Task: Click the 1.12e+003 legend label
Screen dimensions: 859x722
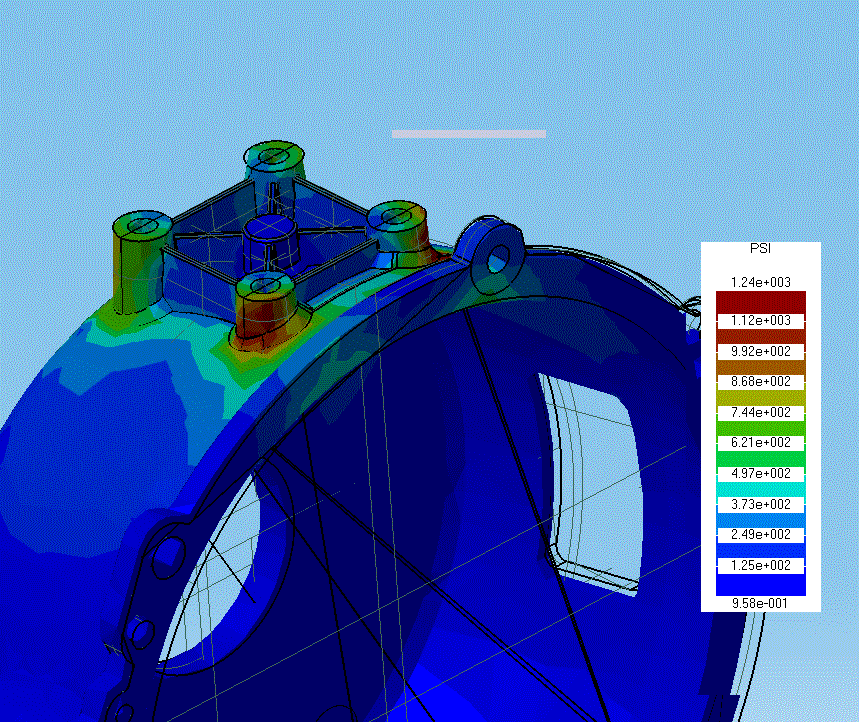Action: pyautogui.click(x=760, y=320)
